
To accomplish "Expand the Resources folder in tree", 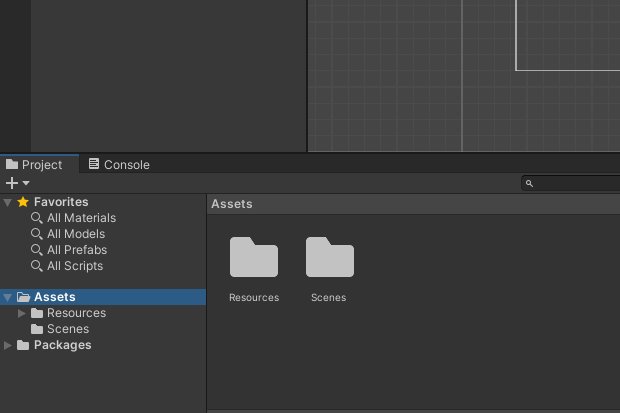I will [22, 313].
